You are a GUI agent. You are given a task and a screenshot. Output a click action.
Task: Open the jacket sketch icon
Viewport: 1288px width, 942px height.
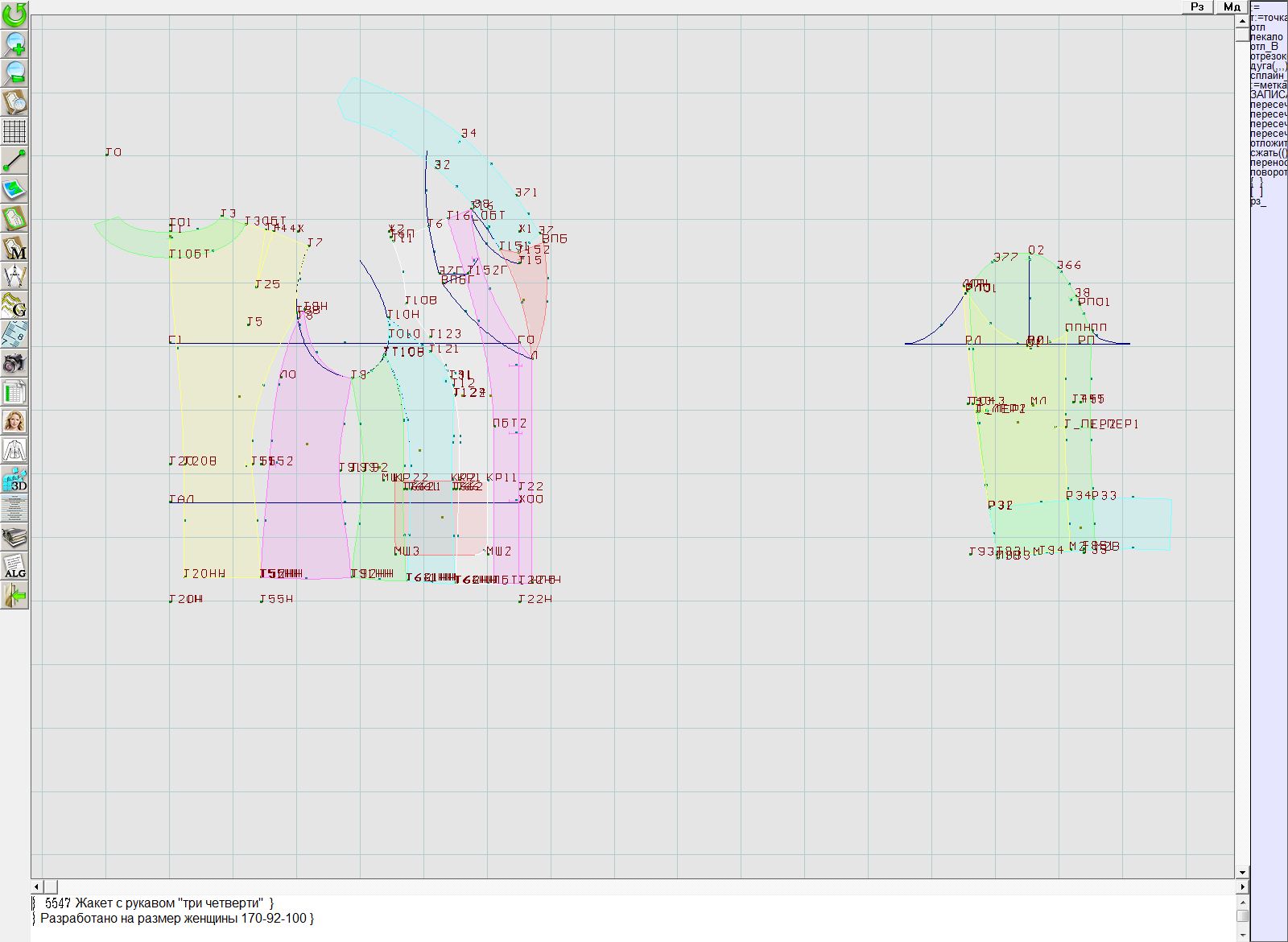click(14, 450)
